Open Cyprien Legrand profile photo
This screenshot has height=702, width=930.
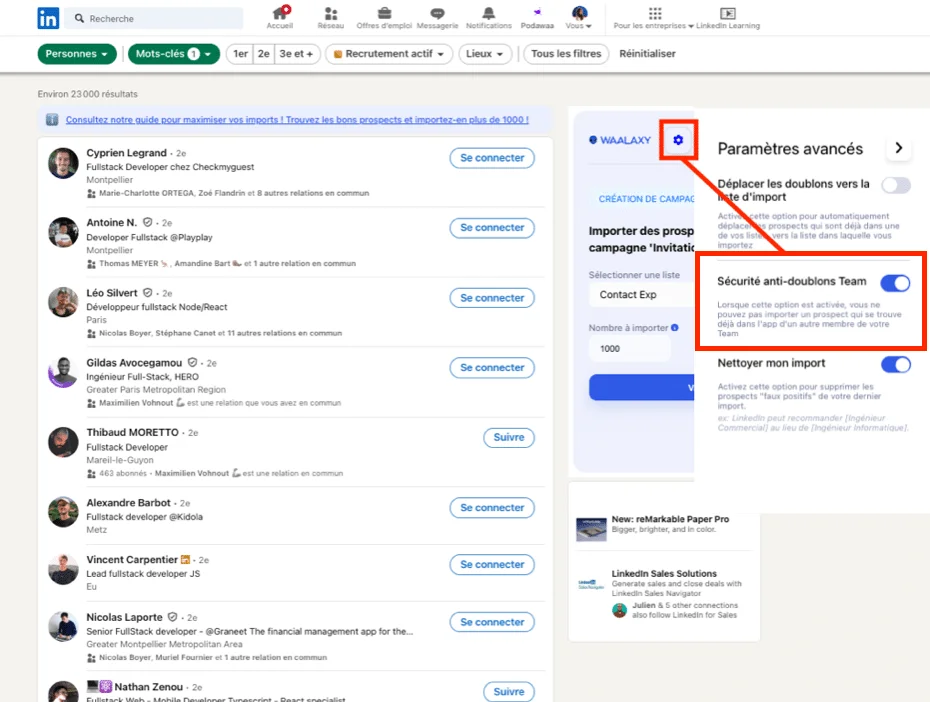tap(63, 163)
